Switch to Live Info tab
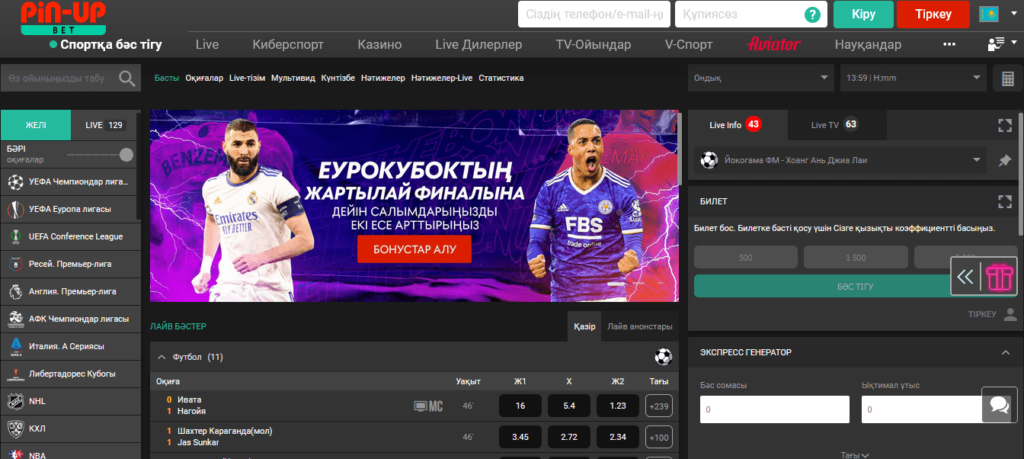Image resolution: width=1024 pixels, height=459 pixels. pyautogui.click(x=738, y=125)
